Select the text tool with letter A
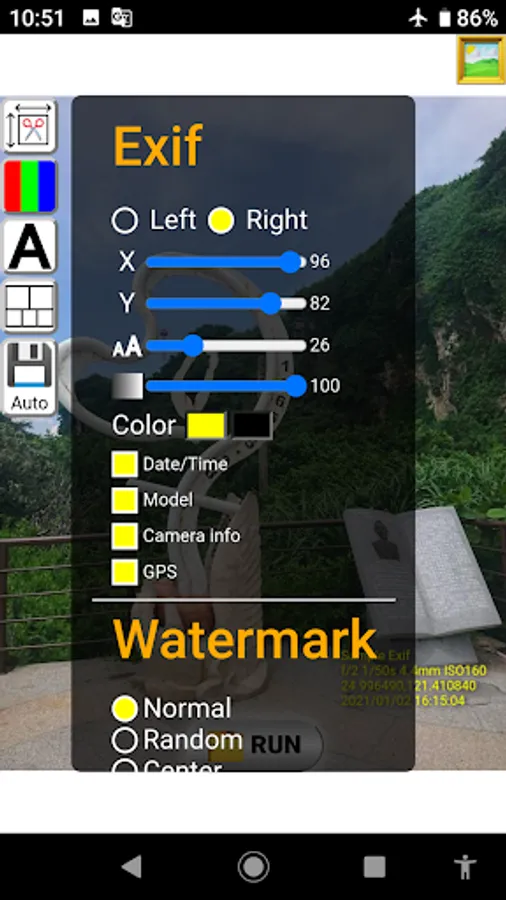The height and width of the screenshot is (900, 506). pyautogui.click(x=30, y=246)
